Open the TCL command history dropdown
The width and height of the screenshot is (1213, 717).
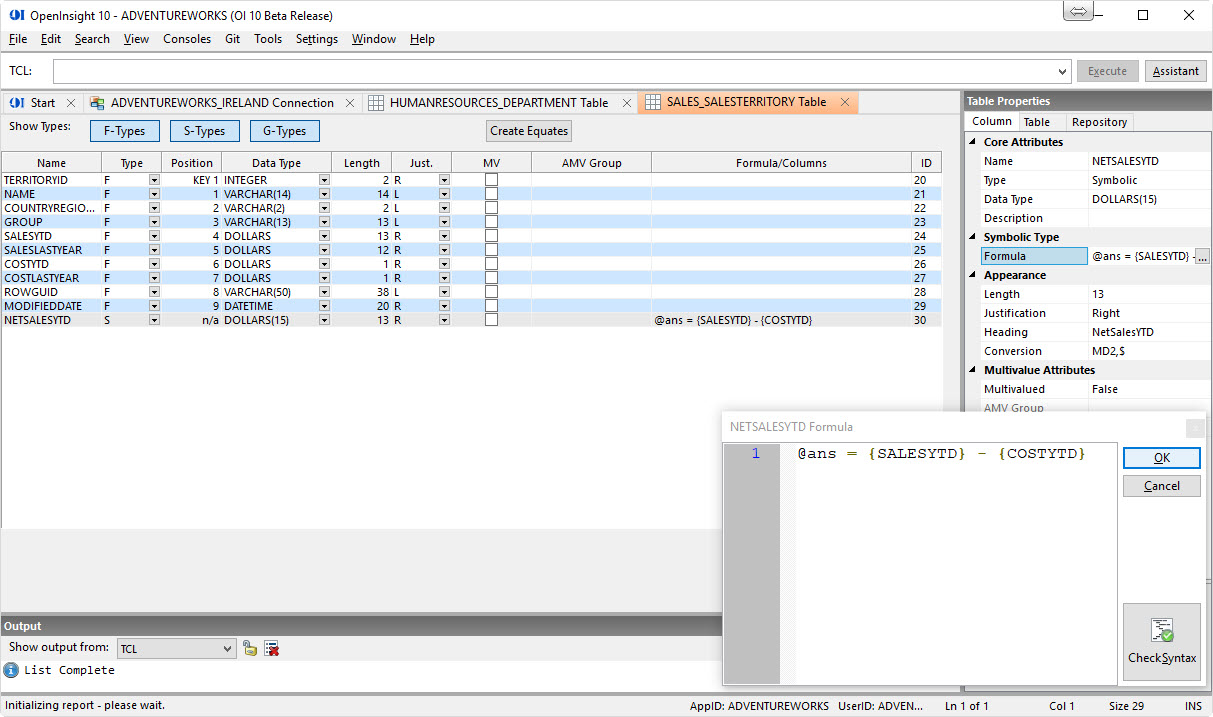pos(1063,72)
